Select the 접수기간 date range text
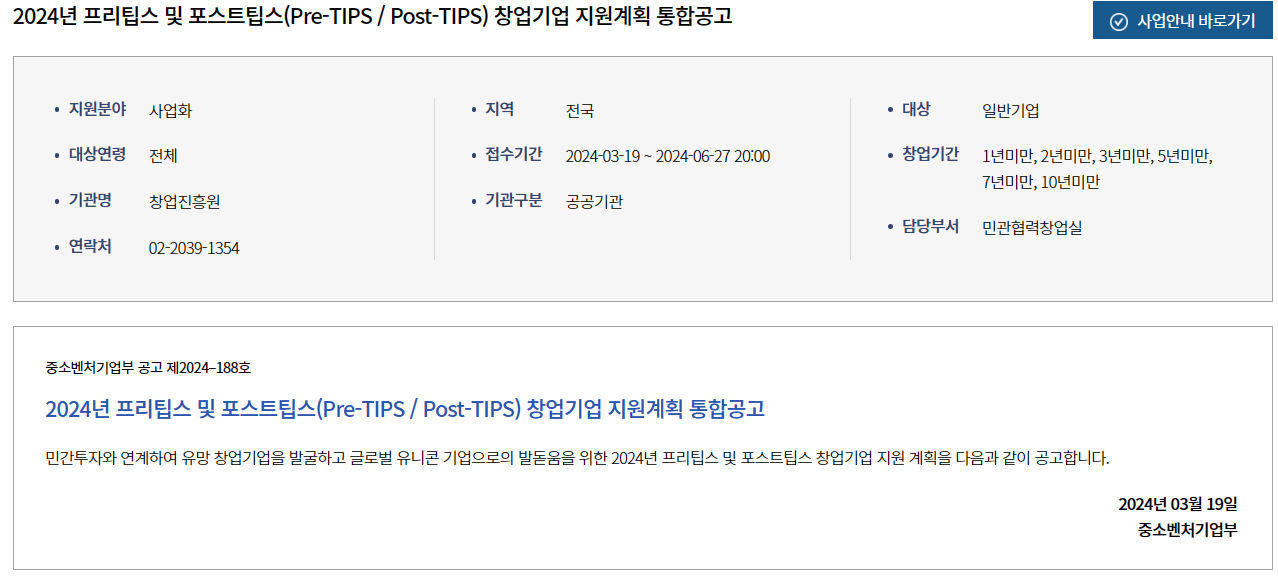The height and width of the screenshot is (577, 1278). (x=668, y=156)
